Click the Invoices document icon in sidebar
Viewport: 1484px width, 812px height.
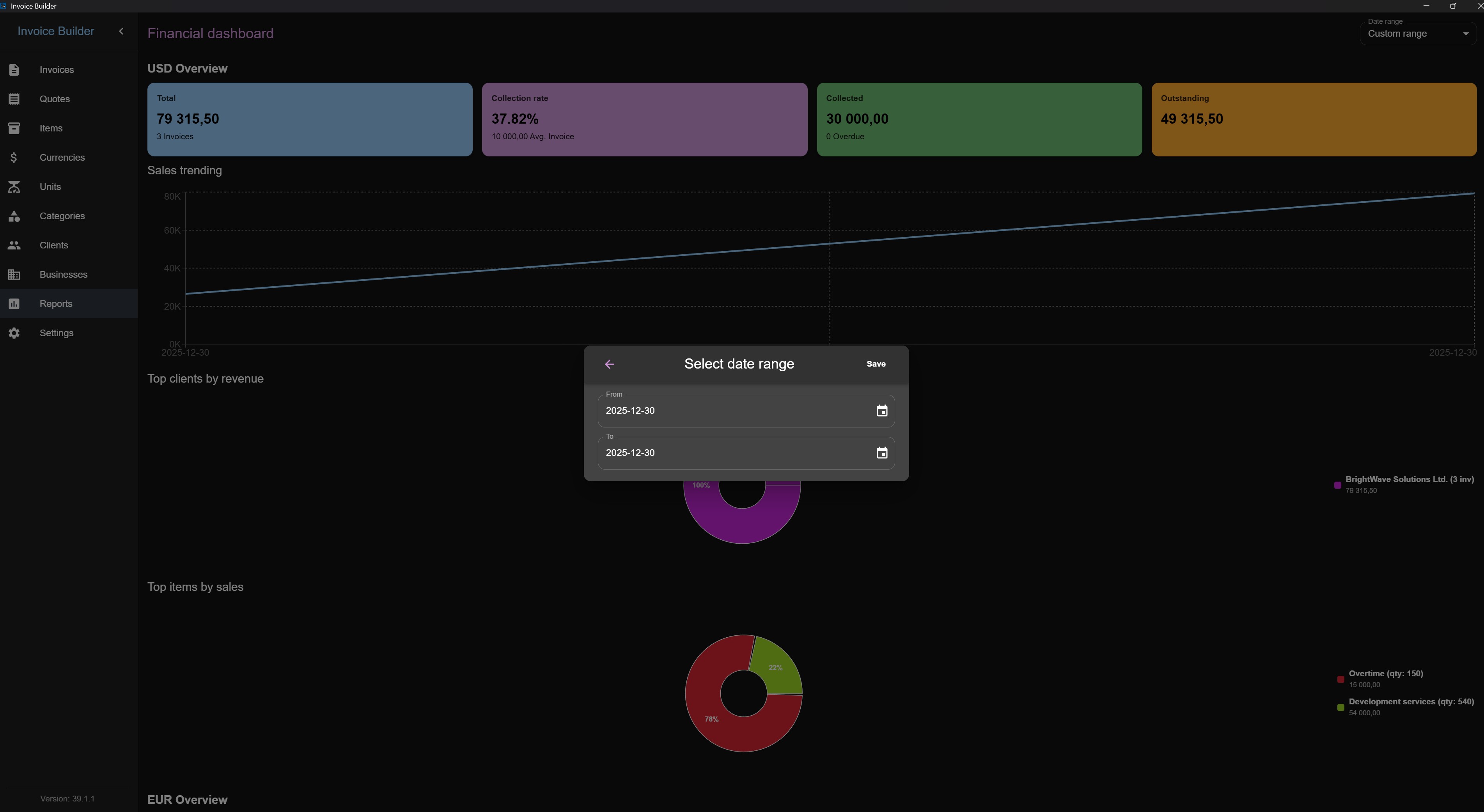(x=14, y=70)
